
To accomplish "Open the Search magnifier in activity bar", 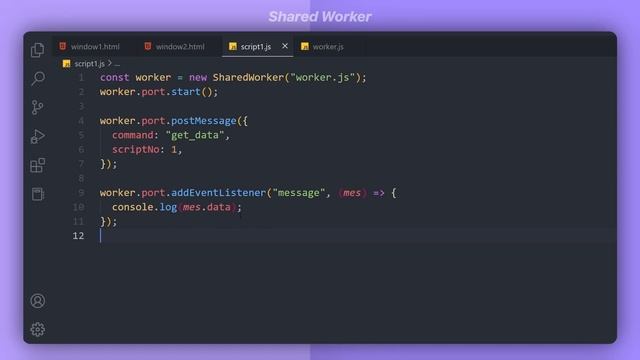I will [x=38, y=78].
